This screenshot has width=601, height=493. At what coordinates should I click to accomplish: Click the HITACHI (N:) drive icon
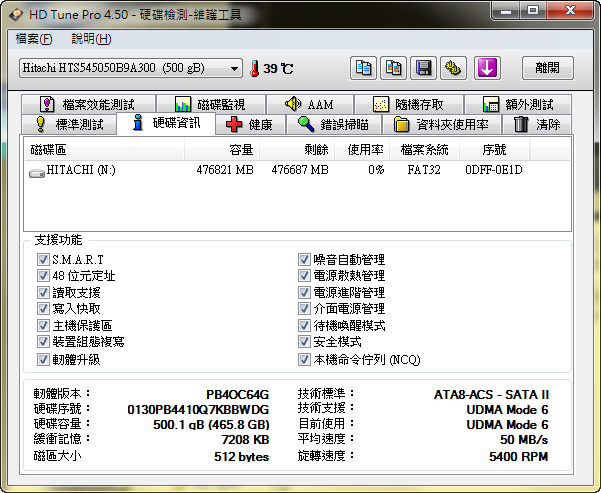(x=37, y=173)
